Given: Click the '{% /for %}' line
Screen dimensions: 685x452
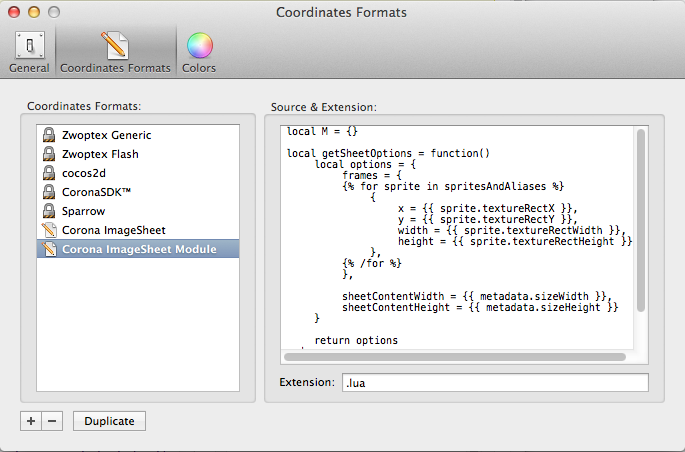Looking at the screenshot, I should click(372, 263).
